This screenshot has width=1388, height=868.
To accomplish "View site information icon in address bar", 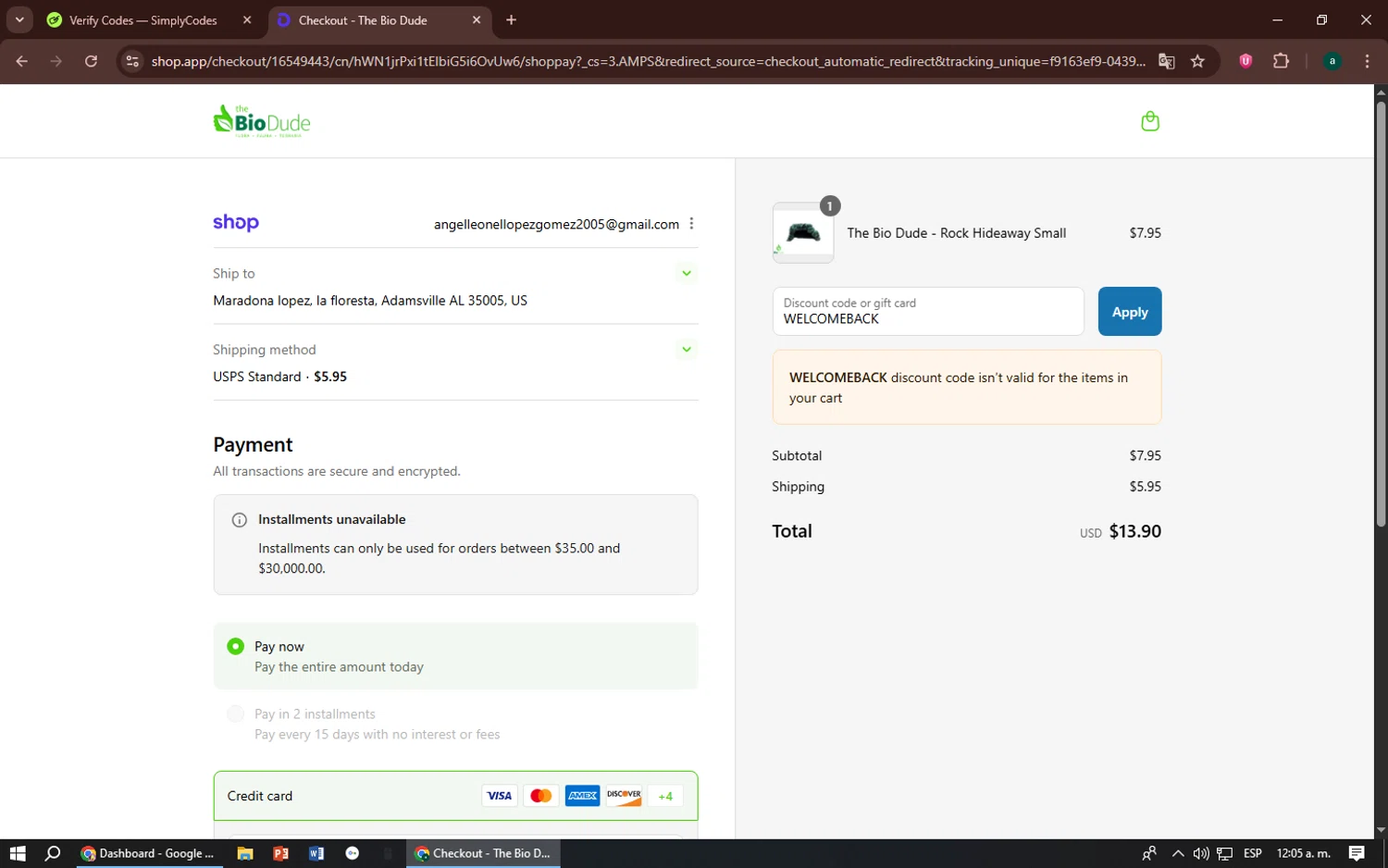I will 132,61.
